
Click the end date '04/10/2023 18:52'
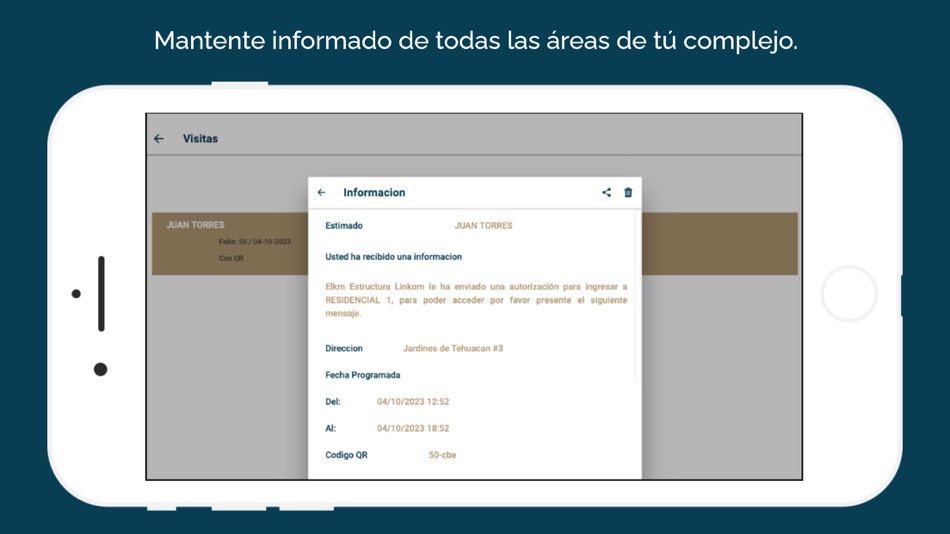(413, 429)
